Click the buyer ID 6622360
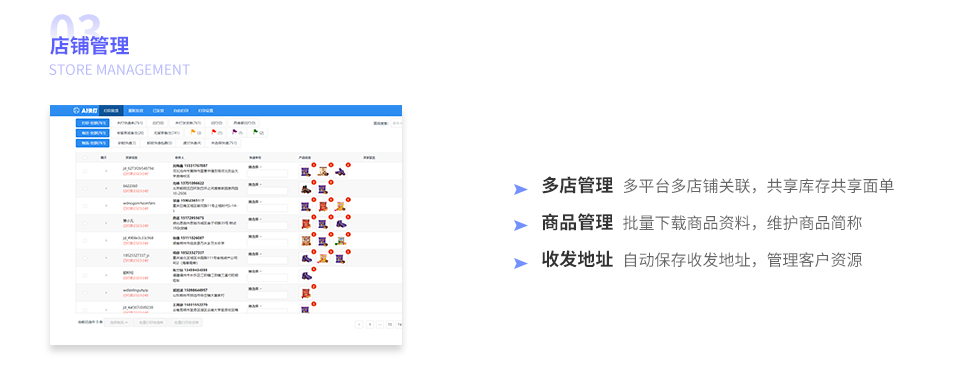This screenshot has height=373, width=980. coord(130,186)
